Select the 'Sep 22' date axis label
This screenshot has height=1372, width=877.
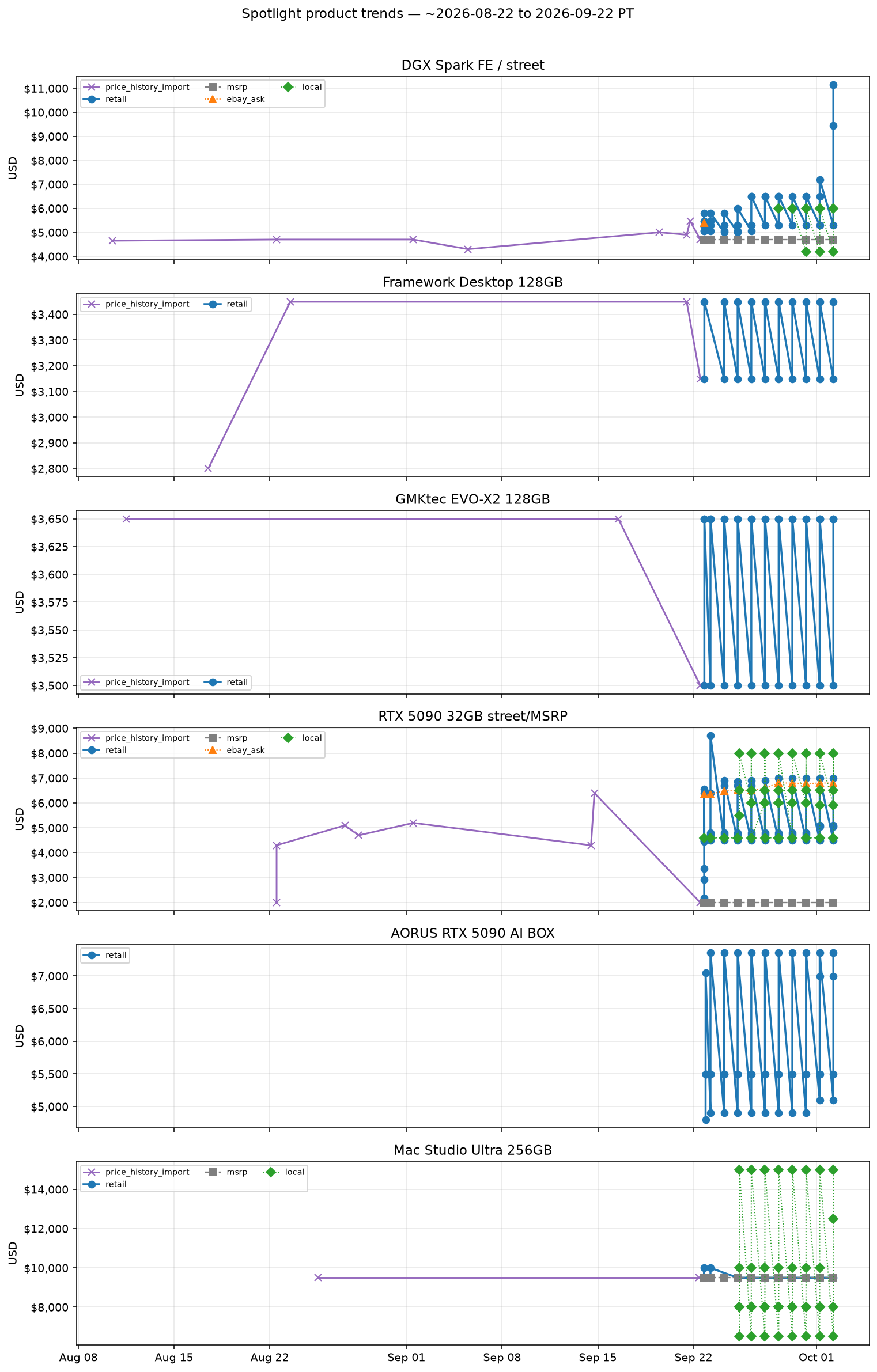[693, 1358]
